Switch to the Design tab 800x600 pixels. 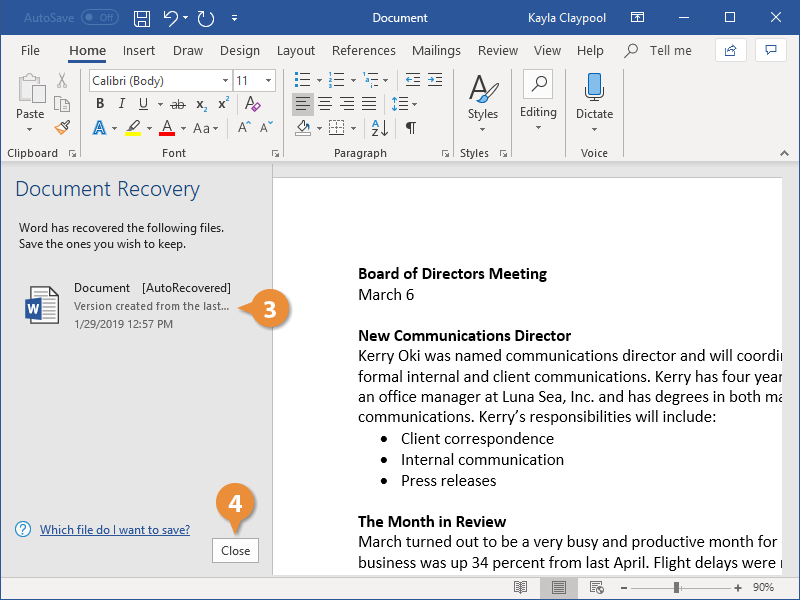240,51
